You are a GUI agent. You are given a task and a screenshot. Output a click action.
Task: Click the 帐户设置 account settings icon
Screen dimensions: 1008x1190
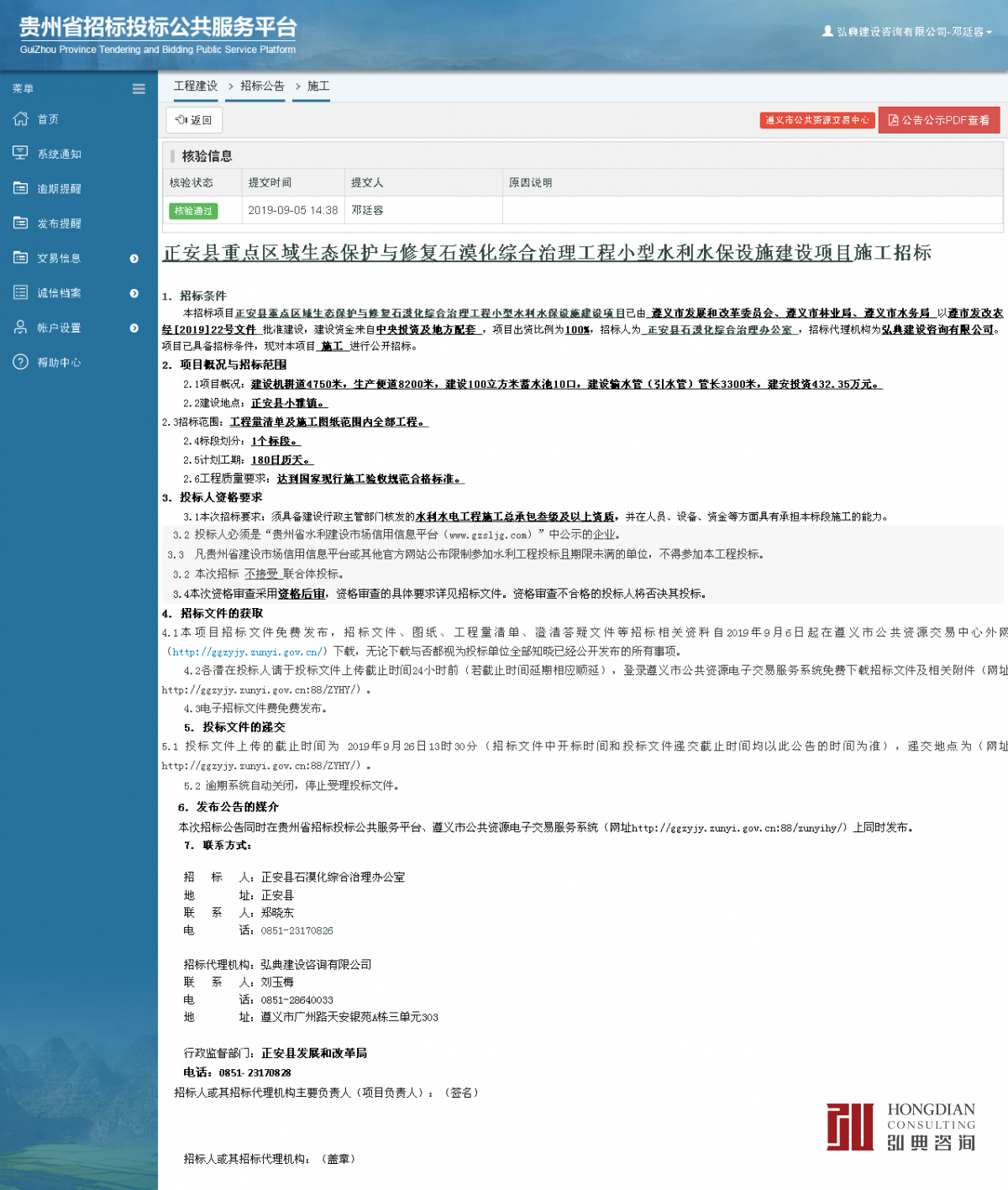tap(20, 328)
